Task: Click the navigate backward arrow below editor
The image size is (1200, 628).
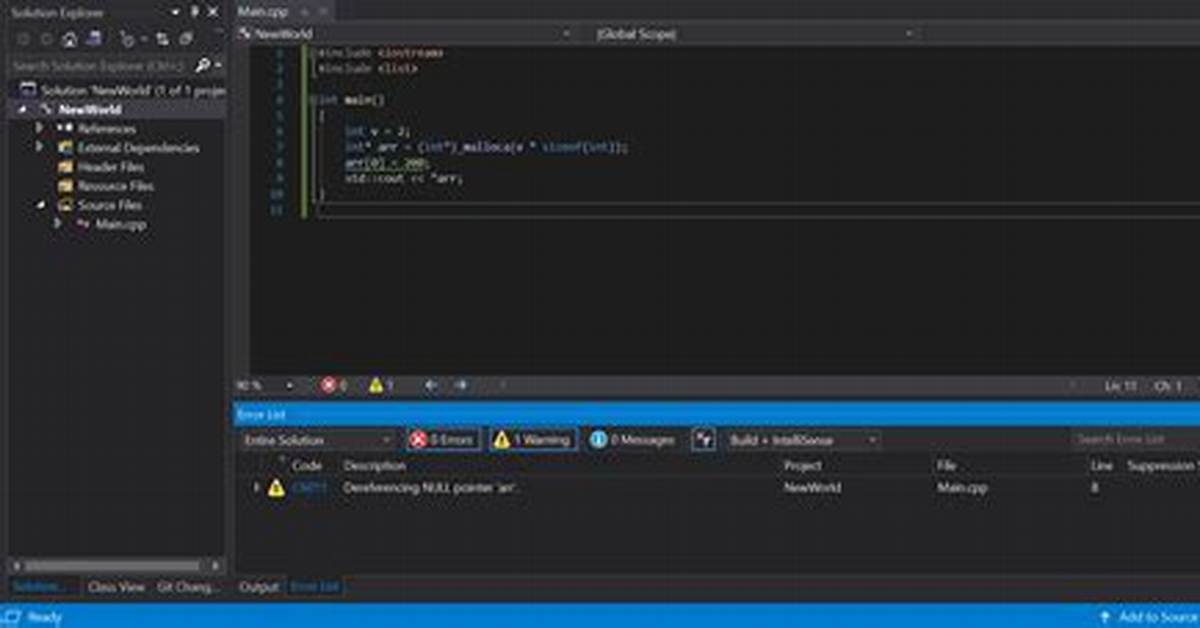Action: (x=431, y=385)
